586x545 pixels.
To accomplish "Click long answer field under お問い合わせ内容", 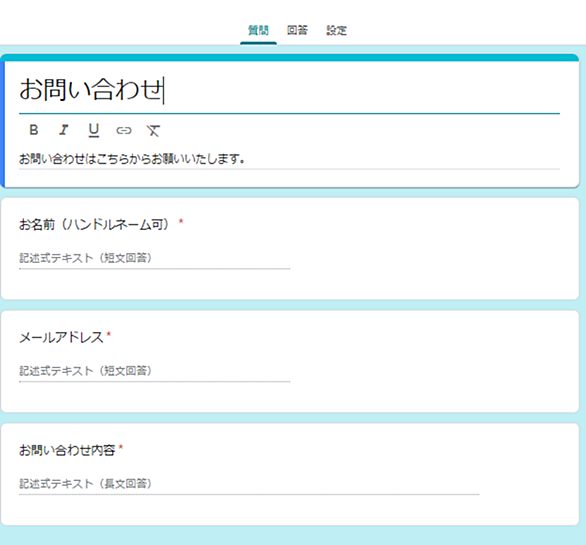I will [x=249, y=484].
